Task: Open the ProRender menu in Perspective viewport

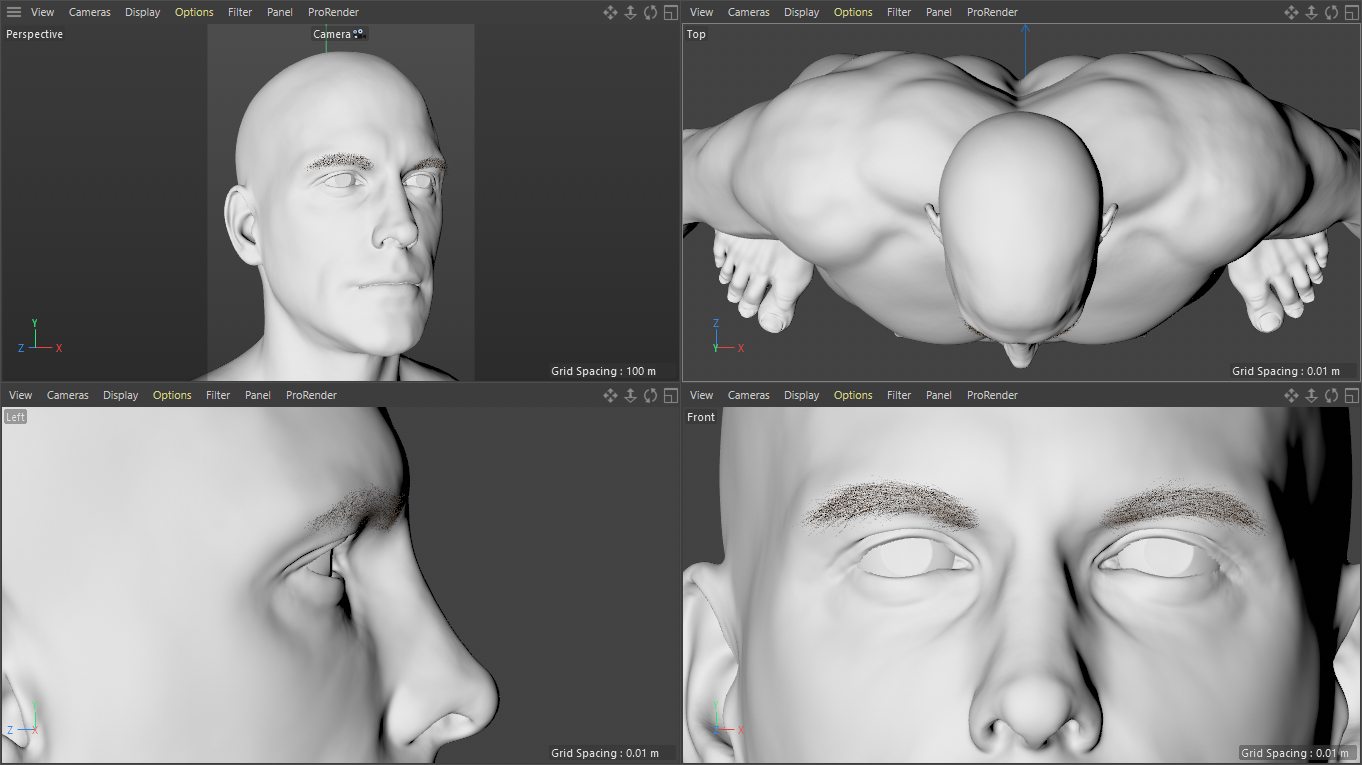Action: pos(333,12)
